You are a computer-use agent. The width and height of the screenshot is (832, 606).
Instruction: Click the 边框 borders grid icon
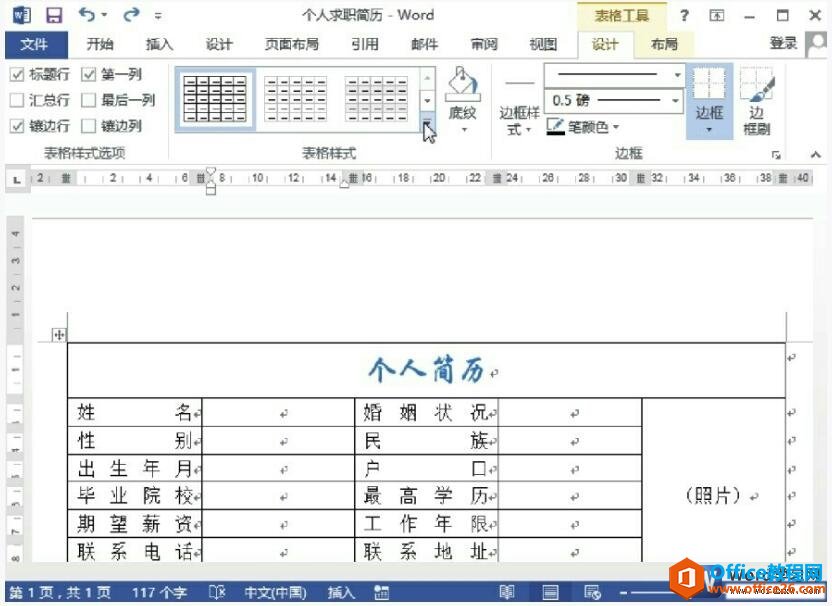coord(709,84)
